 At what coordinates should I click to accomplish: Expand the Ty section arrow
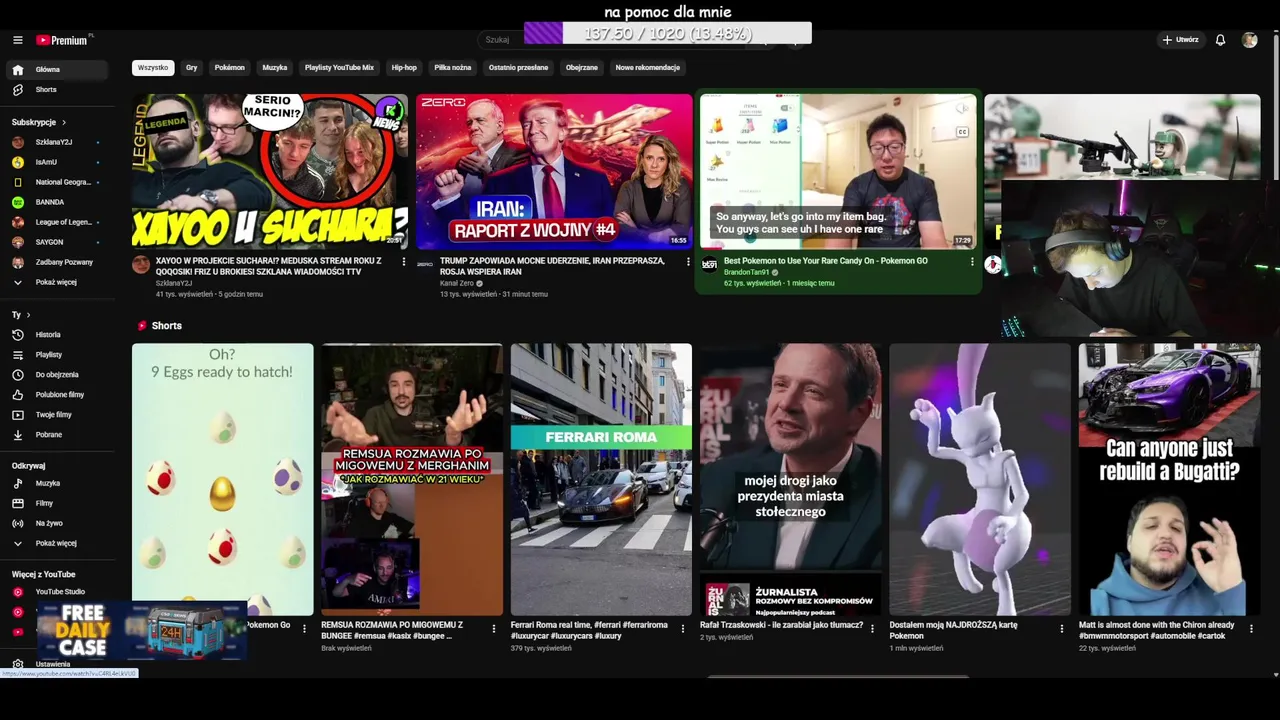pyautogui.click(x=28, y=315)
